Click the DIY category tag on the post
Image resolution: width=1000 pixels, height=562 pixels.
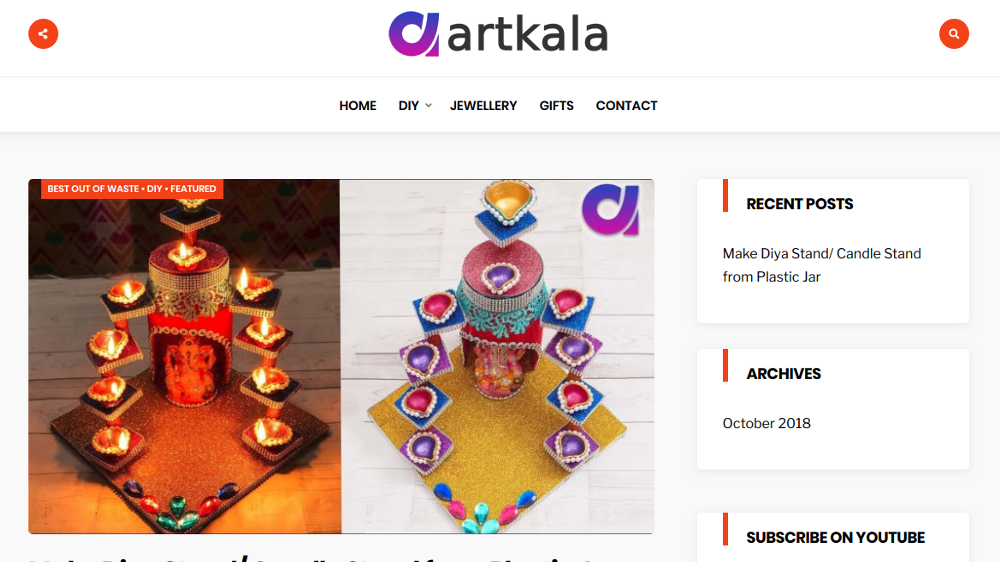click(x=155, y=189)
